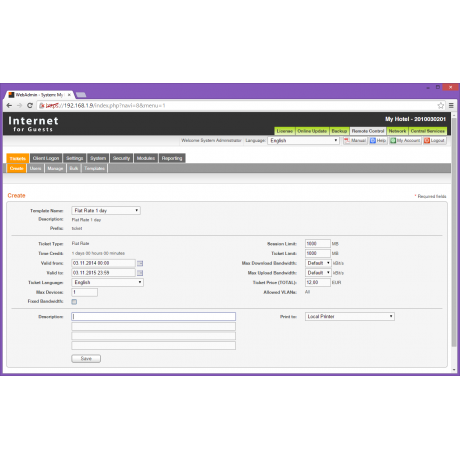Screen dimensions: 460x460
Task: Open the Settings tab
Action: (x=74, y=158)
